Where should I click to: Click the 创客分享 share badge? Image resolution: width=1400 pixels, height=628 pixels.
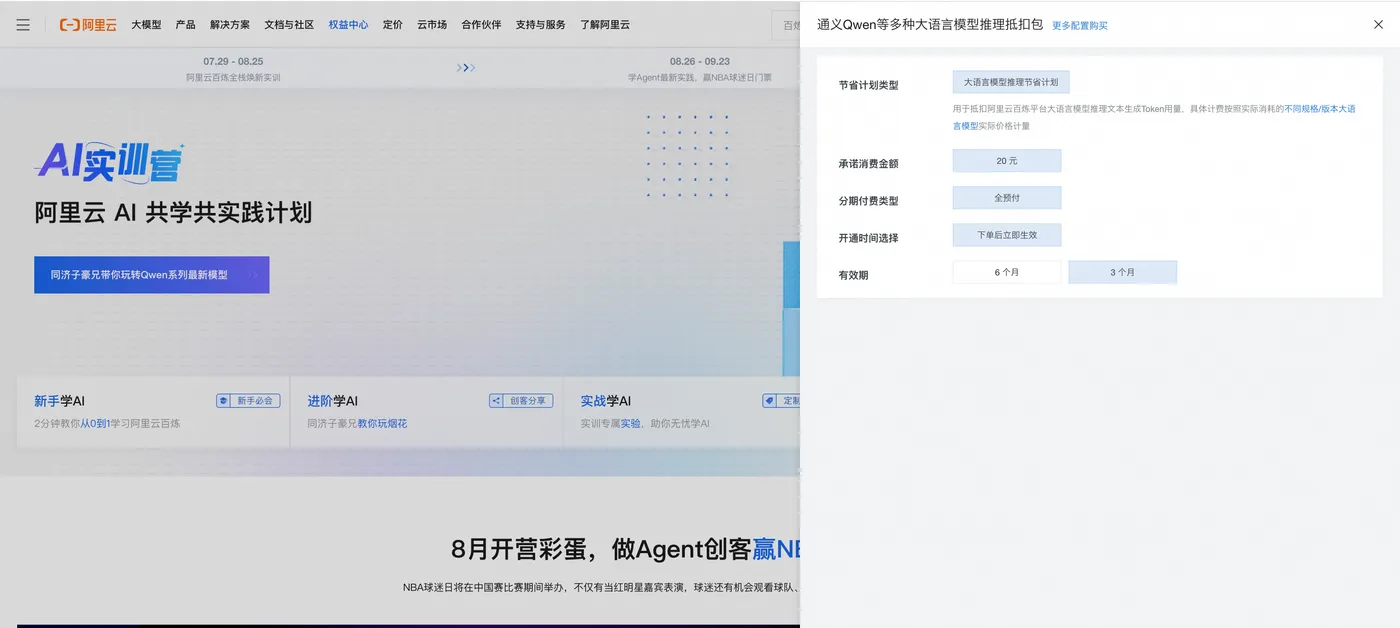coord(521,401)
